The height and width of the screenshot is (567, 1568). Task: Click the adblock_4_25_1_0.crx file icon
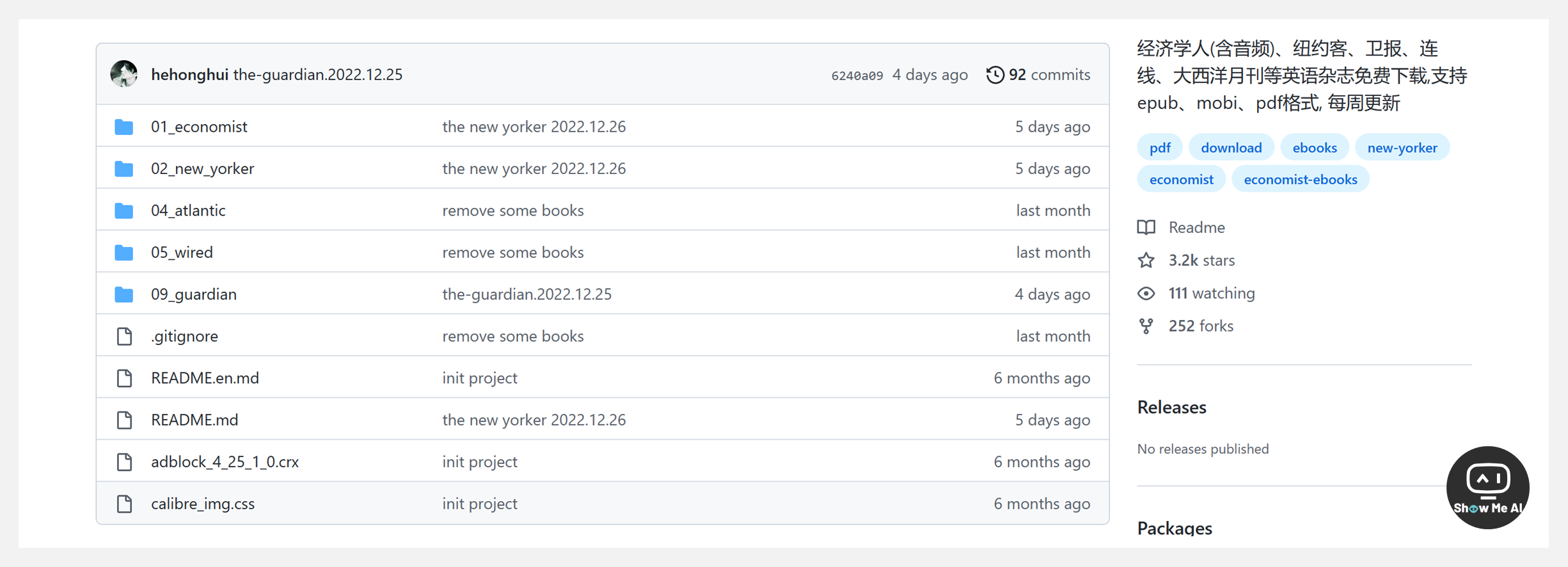tap(125, 462)
